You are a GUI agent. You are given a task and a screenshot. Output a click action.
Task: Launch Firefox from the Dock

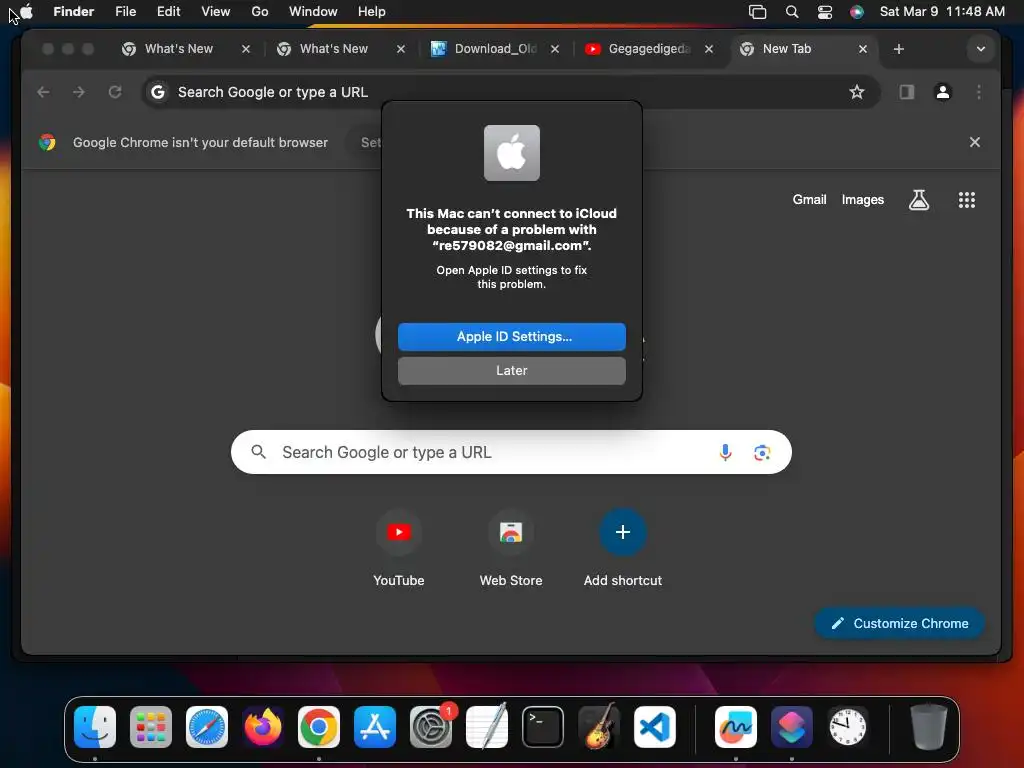pos(263,727)
